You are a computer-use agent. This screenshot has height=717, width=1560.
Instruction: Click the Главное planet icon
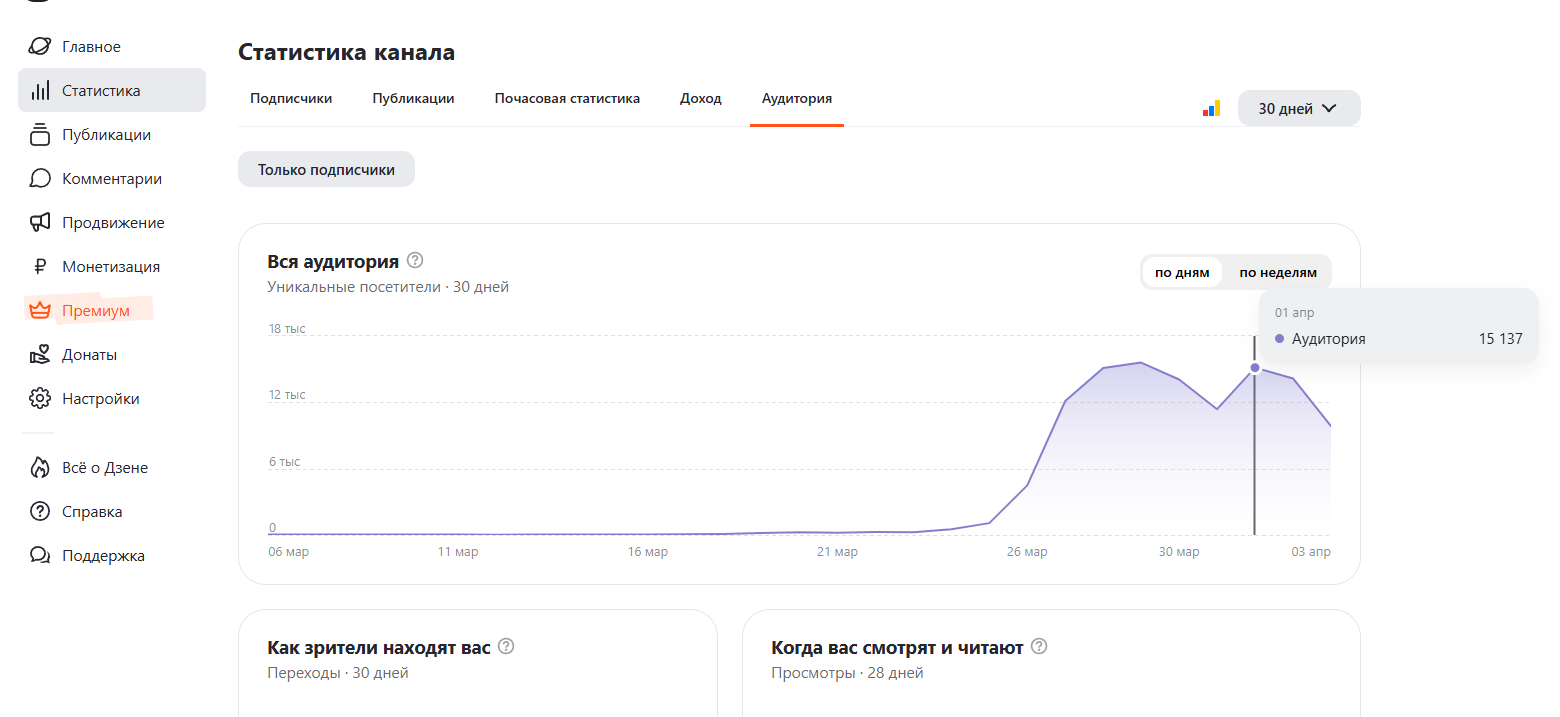coord(40,47)
